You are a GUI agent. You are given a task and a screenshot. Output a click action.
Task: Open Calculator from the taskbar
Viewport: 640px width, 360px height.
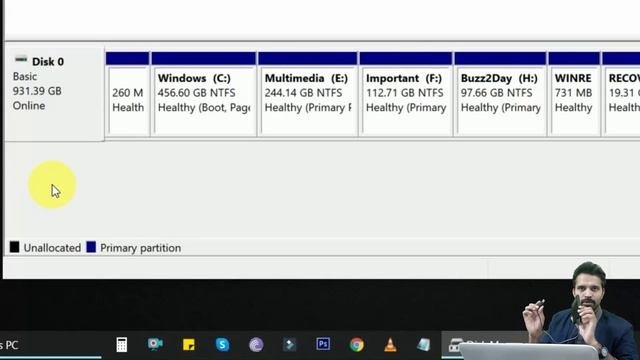122,344
